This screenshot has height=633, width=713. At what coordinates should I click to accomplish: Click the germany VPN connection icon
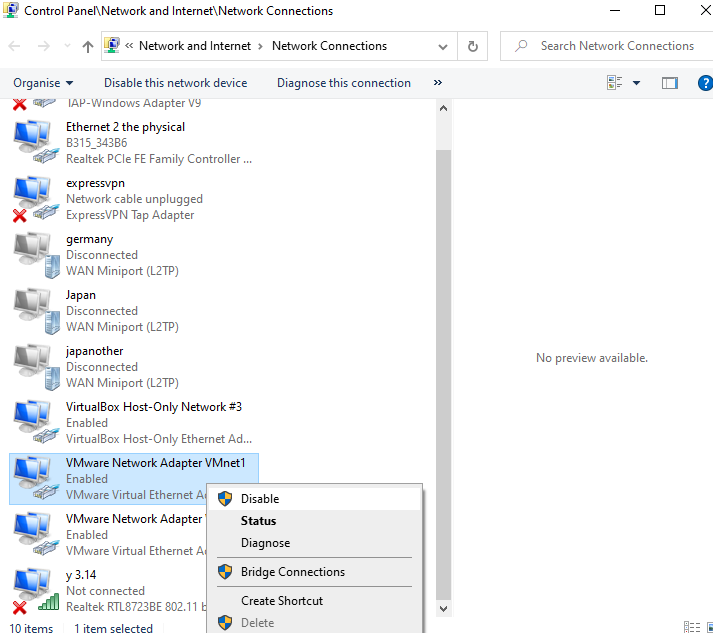36,255
